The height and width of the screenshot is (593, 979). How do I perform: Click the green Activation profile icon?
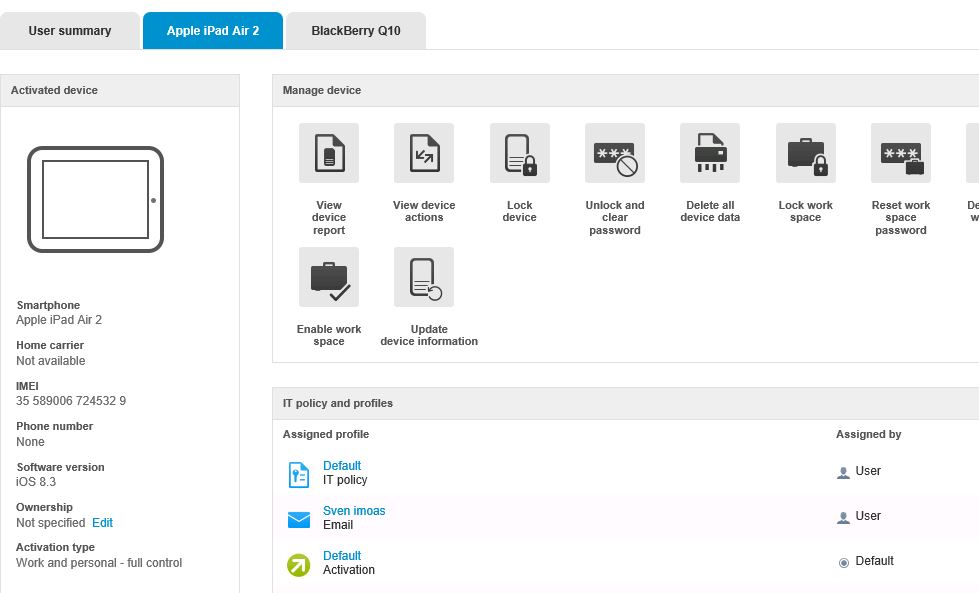point(298,565)
